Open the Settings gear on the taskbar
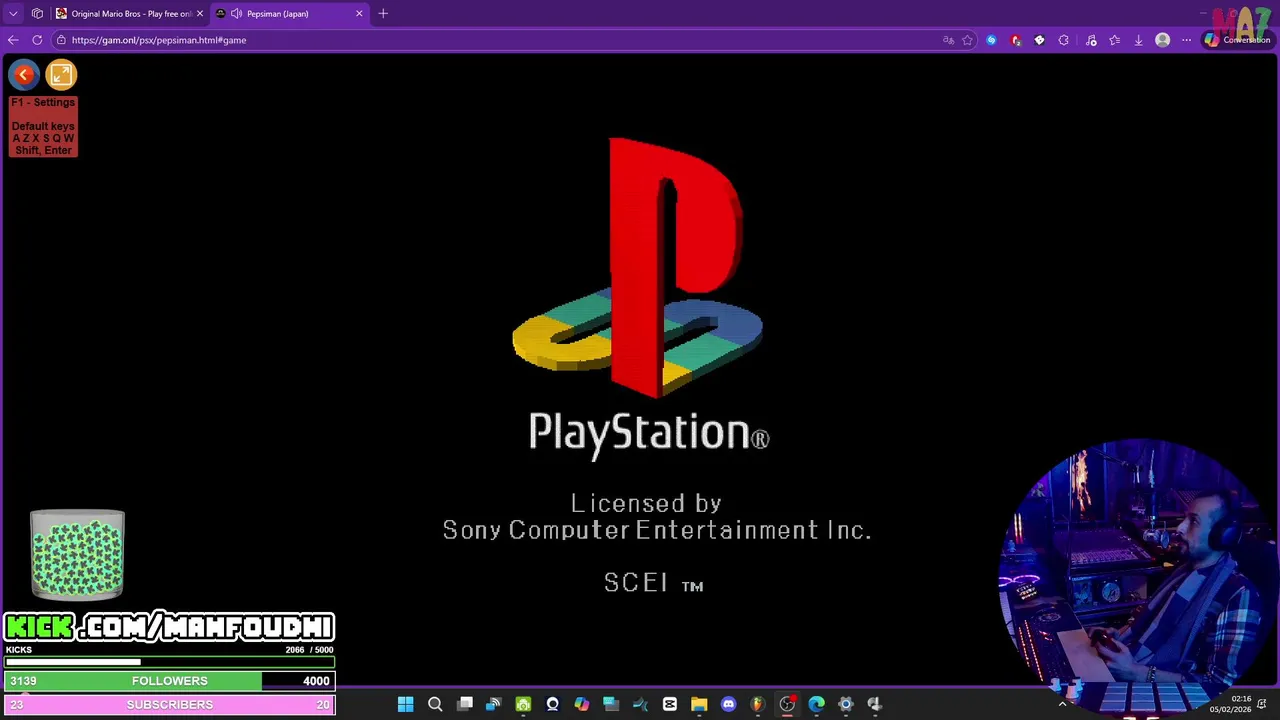Screen dimensions: 1280x720 click(845, 705)
